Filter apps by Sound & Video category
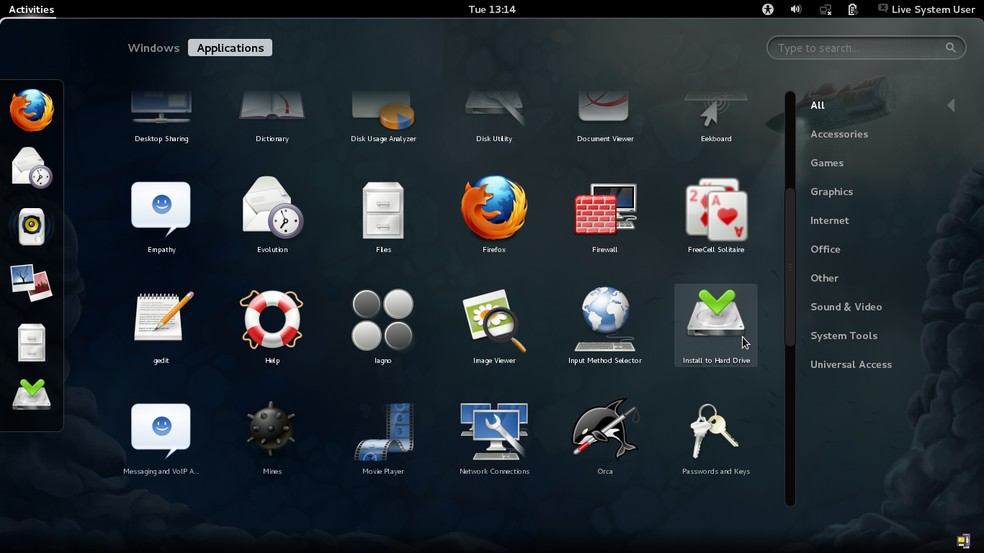The width and height of the screenshot is (984, 553). pyautogui.click(x=846, y=307)
